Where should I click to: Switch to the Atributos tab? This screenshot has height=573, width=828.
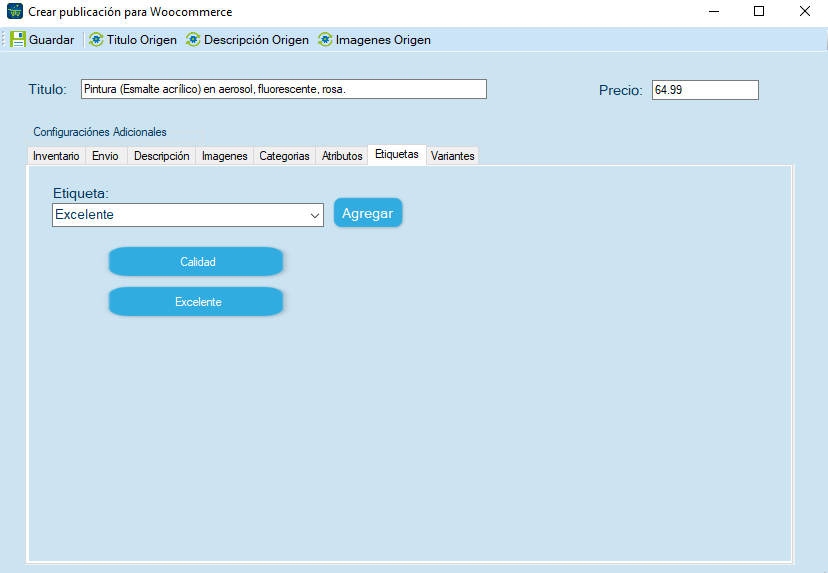coord(342,156)
